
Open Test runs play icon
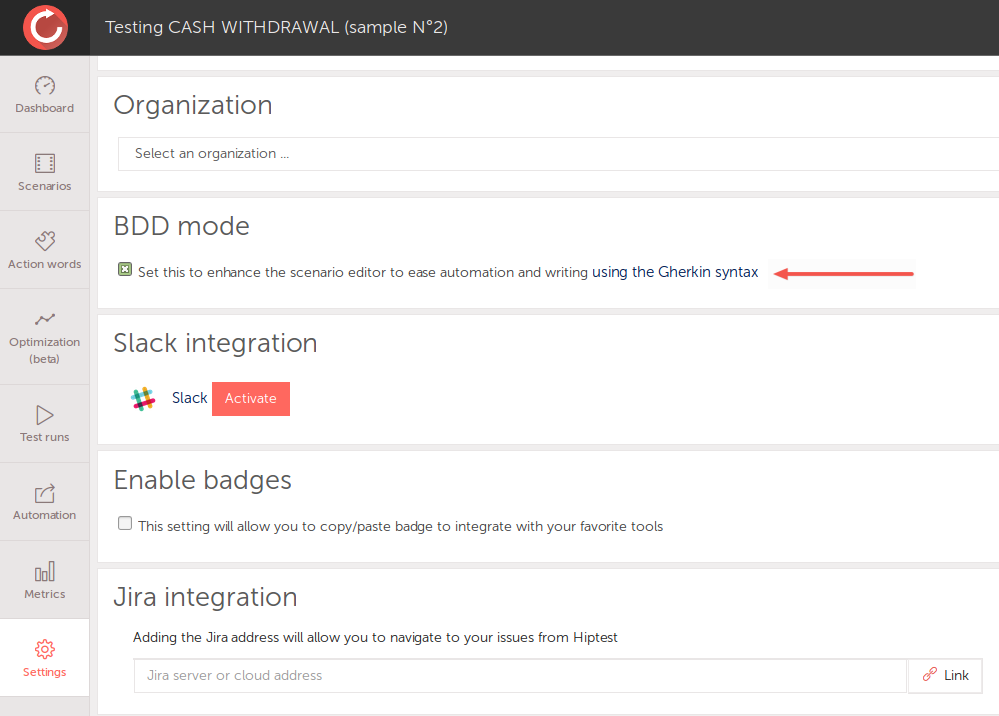point(45,415)
